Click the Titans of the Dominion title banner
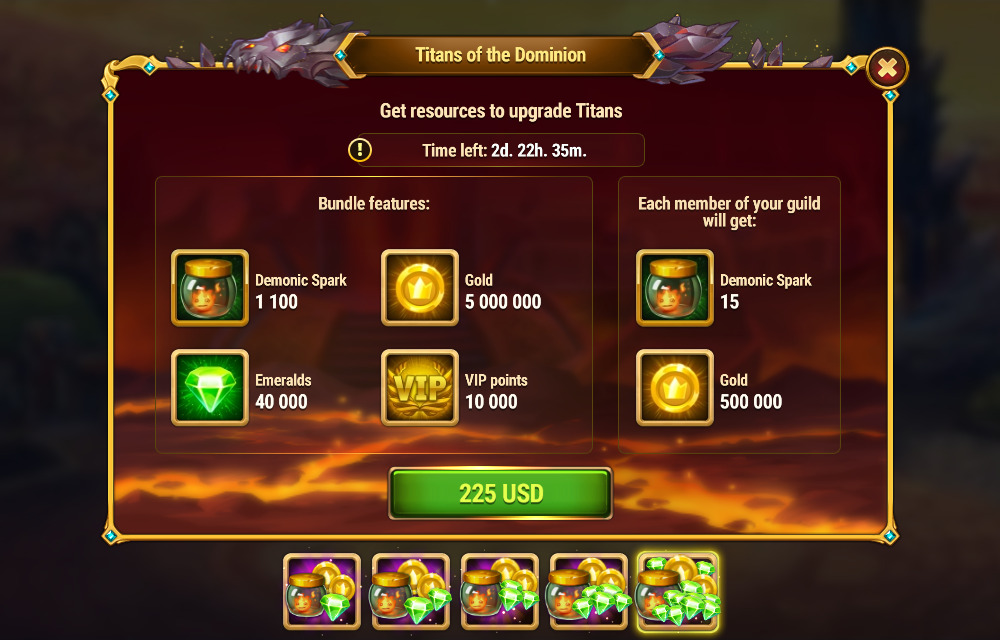The image size is (1000, 640). [501, 55]
